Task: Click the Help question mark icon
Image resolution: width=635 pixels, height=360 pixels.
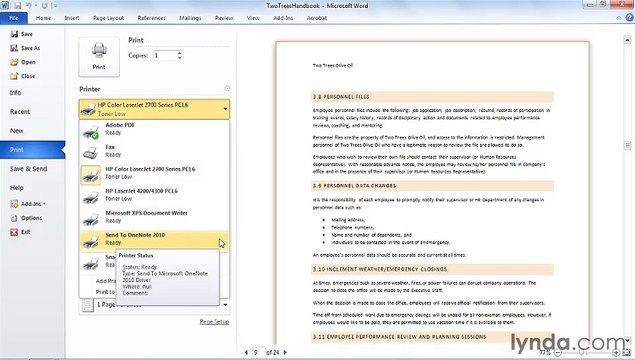Action: pyautogui.click(x=629, y=17)
